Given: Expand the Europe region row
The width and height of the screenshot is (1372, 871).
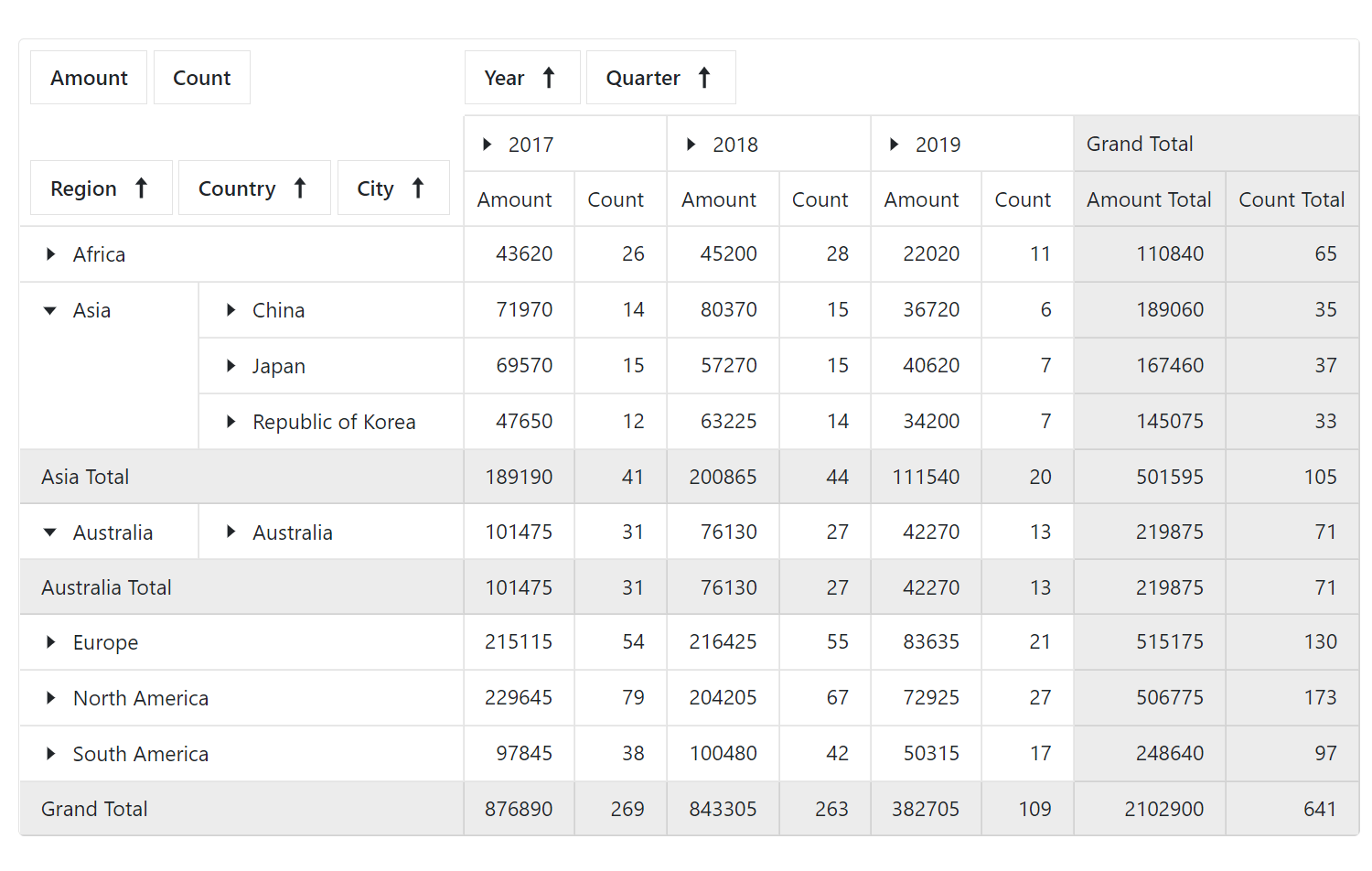Looking at the screenshot, I should (51, 642).
